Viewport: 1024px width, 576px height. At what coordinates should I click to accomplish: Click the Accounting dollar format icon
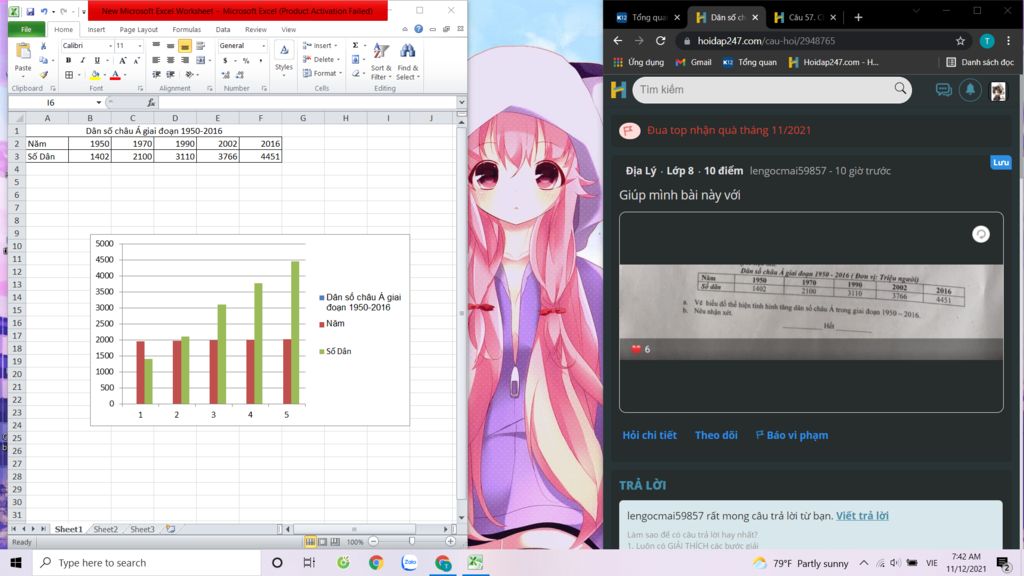(x=225, y=61)
